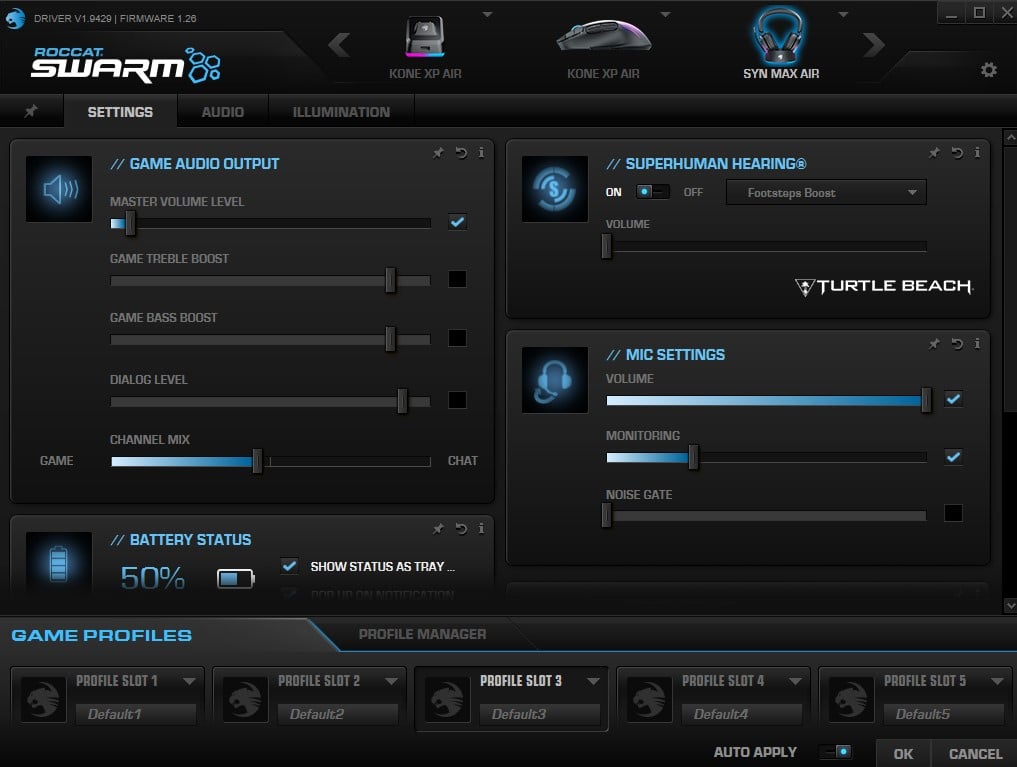1017x767 pixels.
Task: Uncheck Mic Volume checkbox
Action: pyautogui.click(x=953, y=399)
